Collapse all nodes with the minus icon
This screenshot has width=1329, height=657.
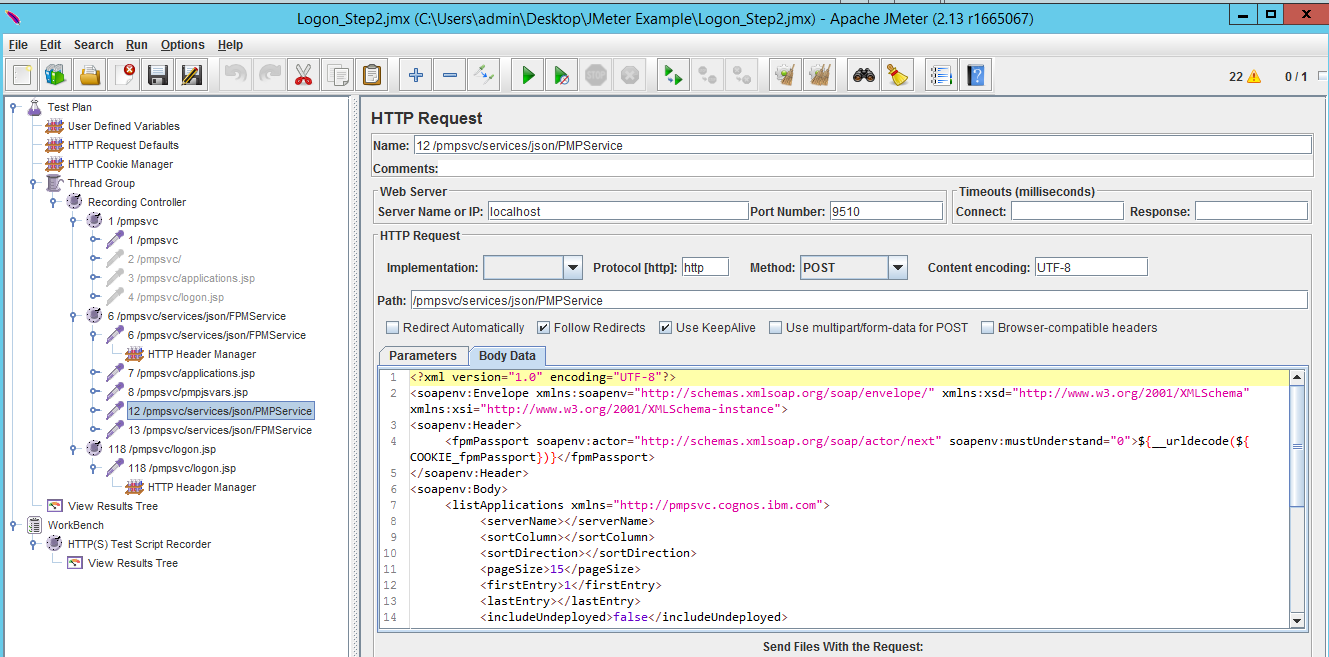pyautogui.click(x=450, y=74)
